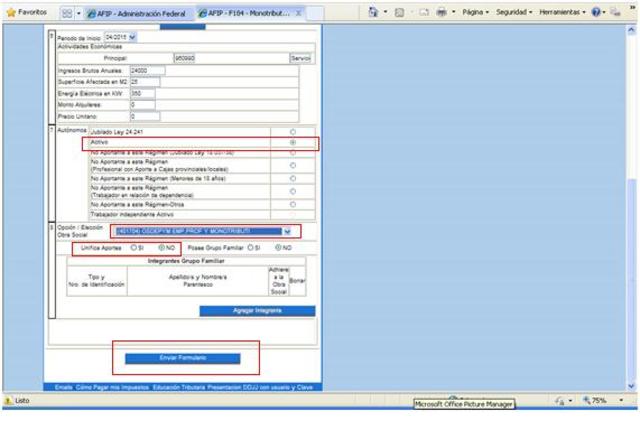Open Presentación DDJJ con usuario y Clave link
This screenshot has height=430, width=640.
pyautogui.click(x=260, y=387)
